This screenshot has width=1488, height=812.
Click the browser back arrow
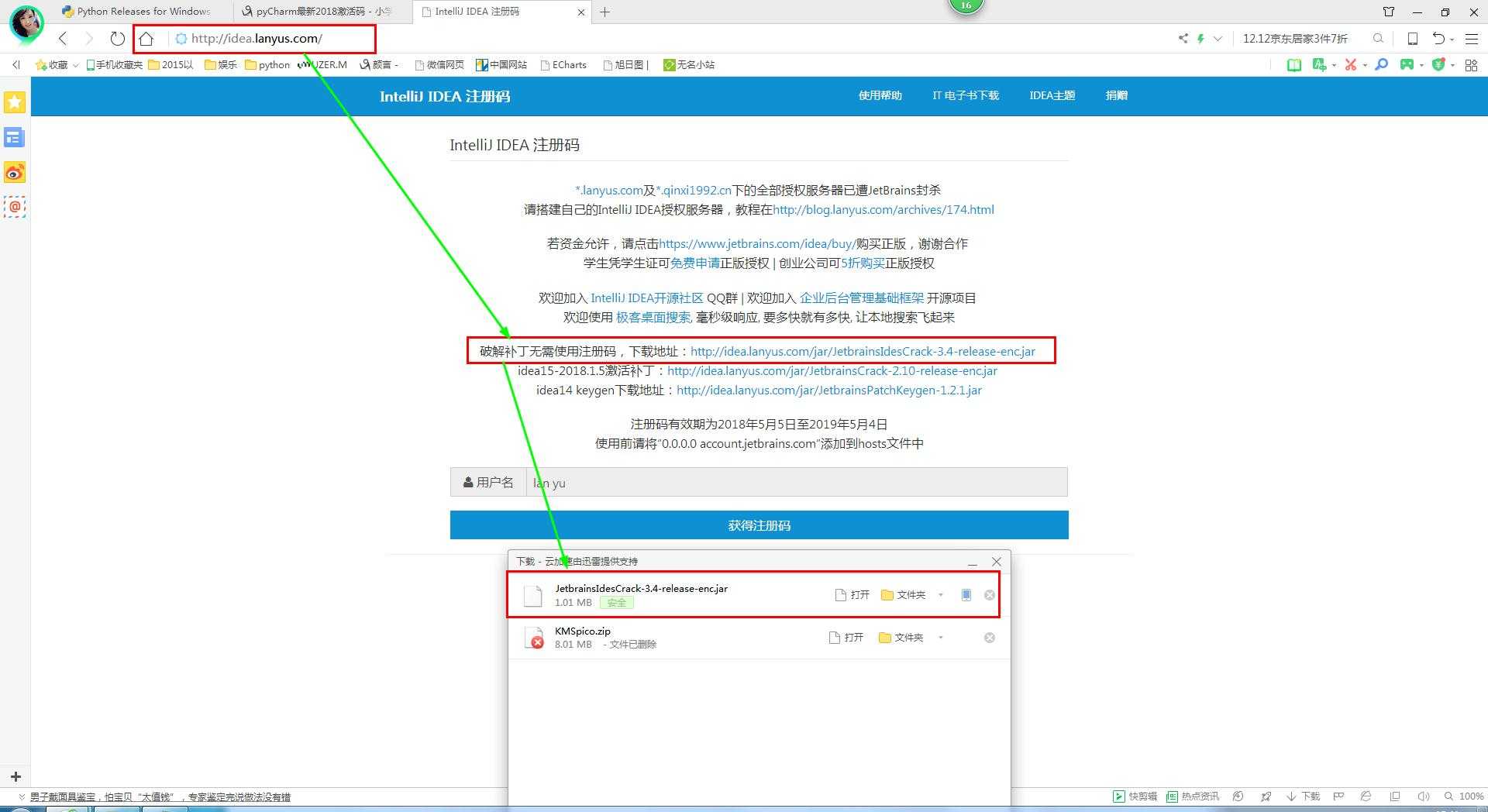pos(64,38)
